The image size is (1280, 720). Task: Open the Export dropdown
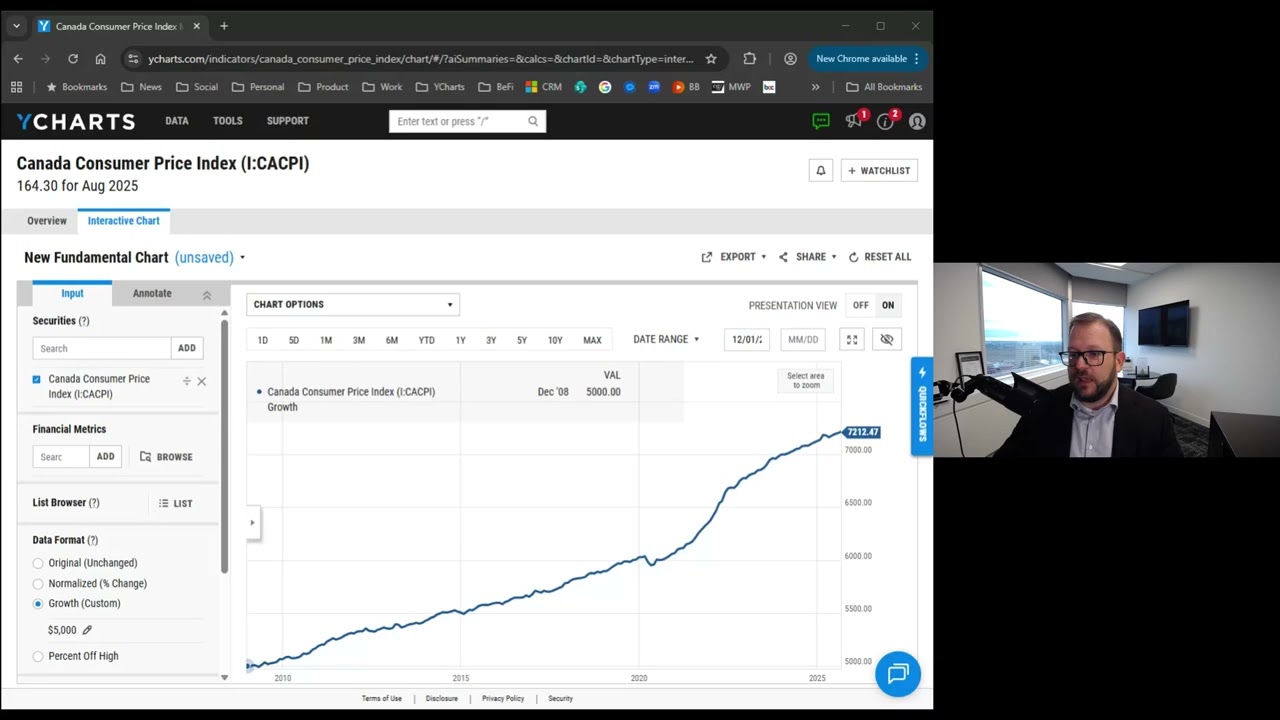tap(734, 257)
